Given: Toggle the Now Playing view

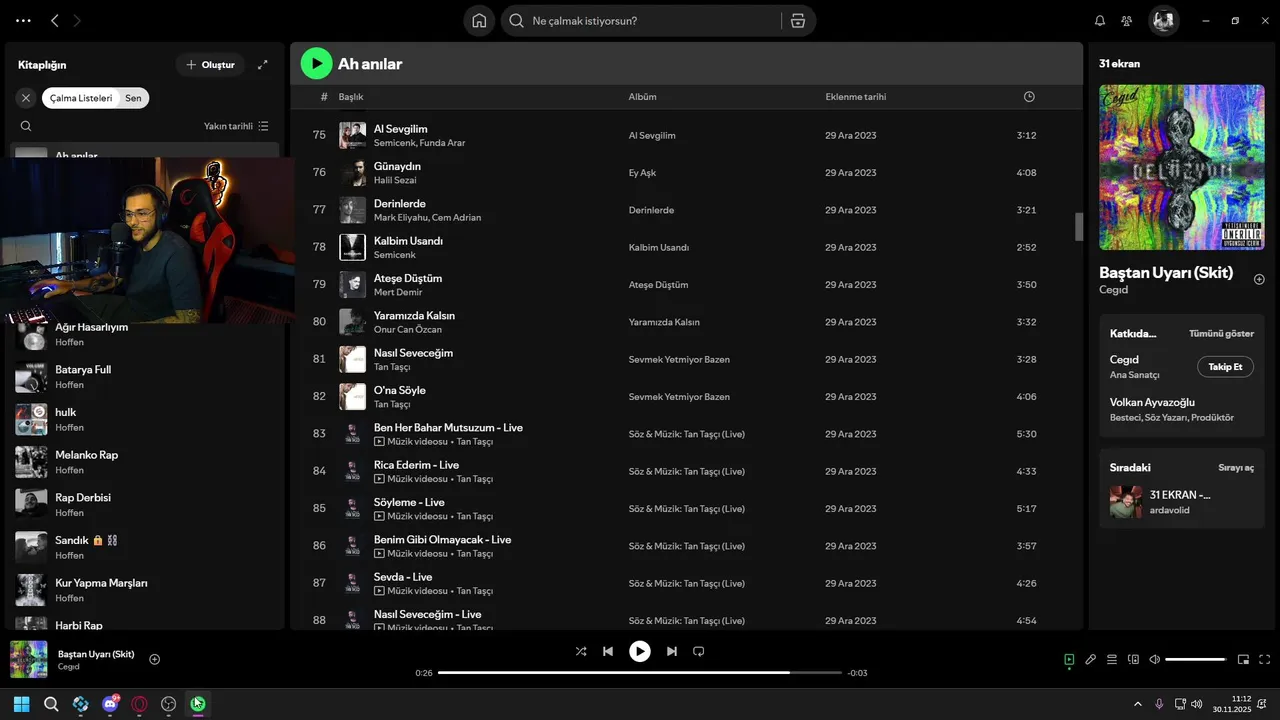Looking at the screenshot, I should coord(1069,659).
